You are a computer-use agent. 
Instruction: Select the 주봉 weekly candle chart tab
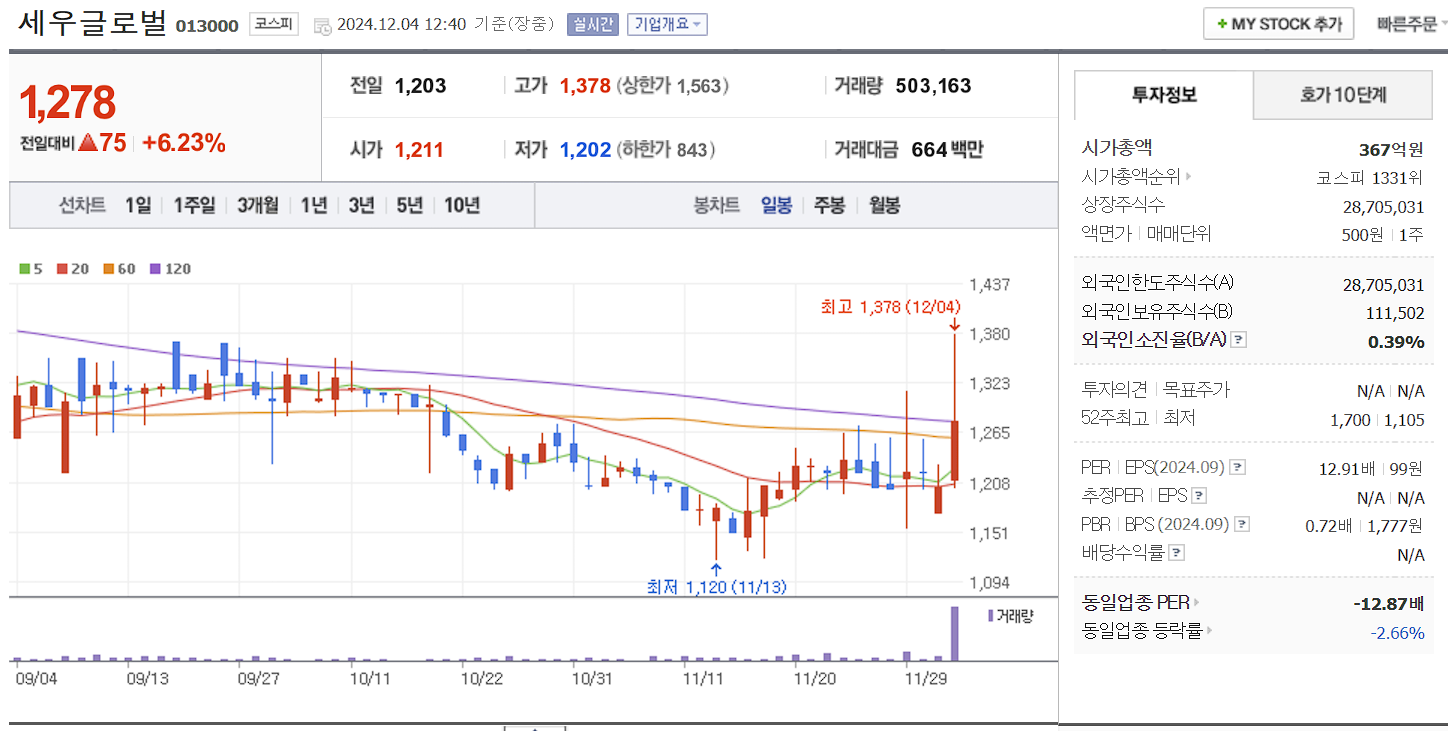829,205
